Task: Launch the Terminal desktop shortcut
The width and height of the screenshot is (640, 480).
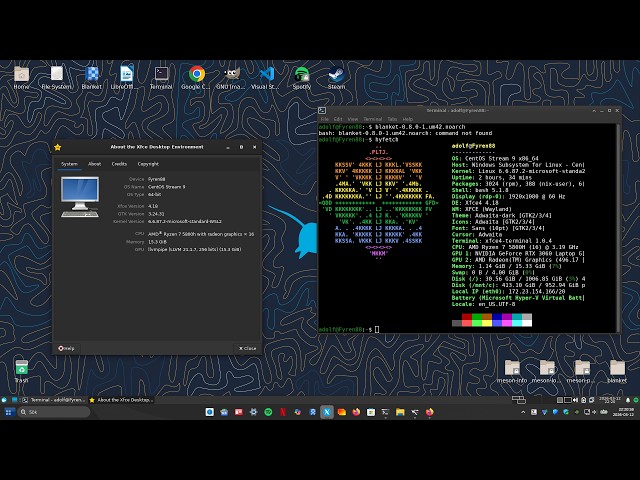Action: pyautogui.click(x=161, y=78)
